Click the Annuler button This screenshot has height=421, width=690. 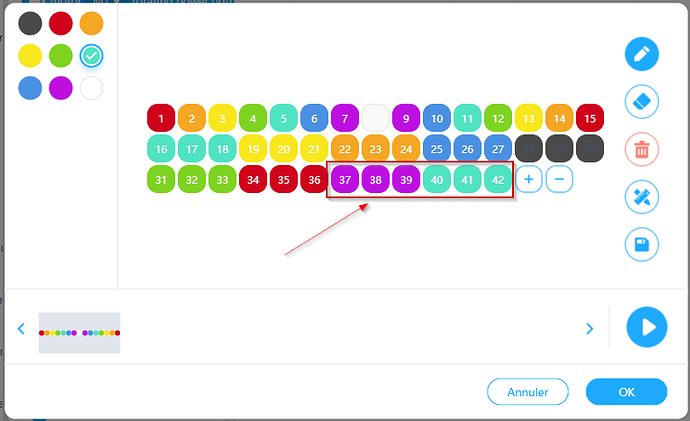click(528, 392)
